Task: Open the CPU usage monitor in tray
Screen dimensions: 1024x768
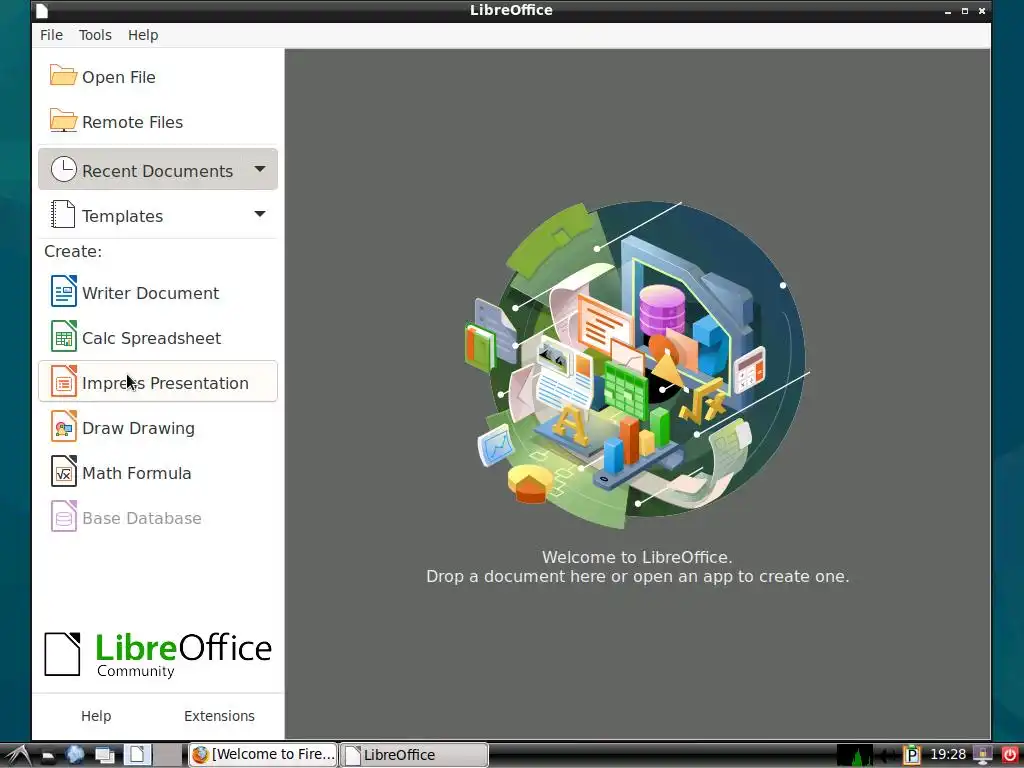Action: pyautogui.click(x=854, y=755)
